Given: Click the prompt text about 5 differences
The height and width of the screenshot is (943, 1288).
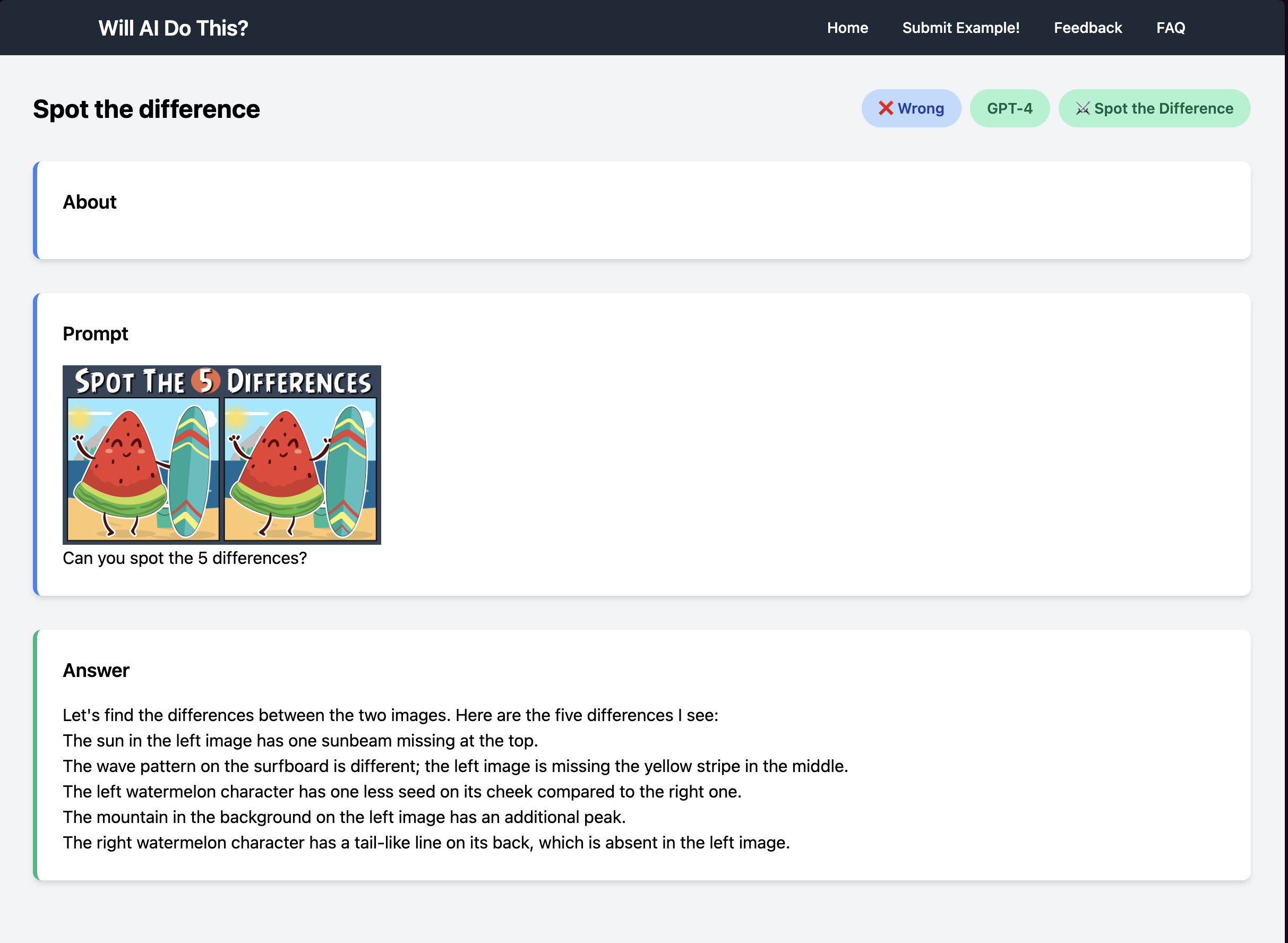Looking at the screenshot, I should (x=184, y=558).
